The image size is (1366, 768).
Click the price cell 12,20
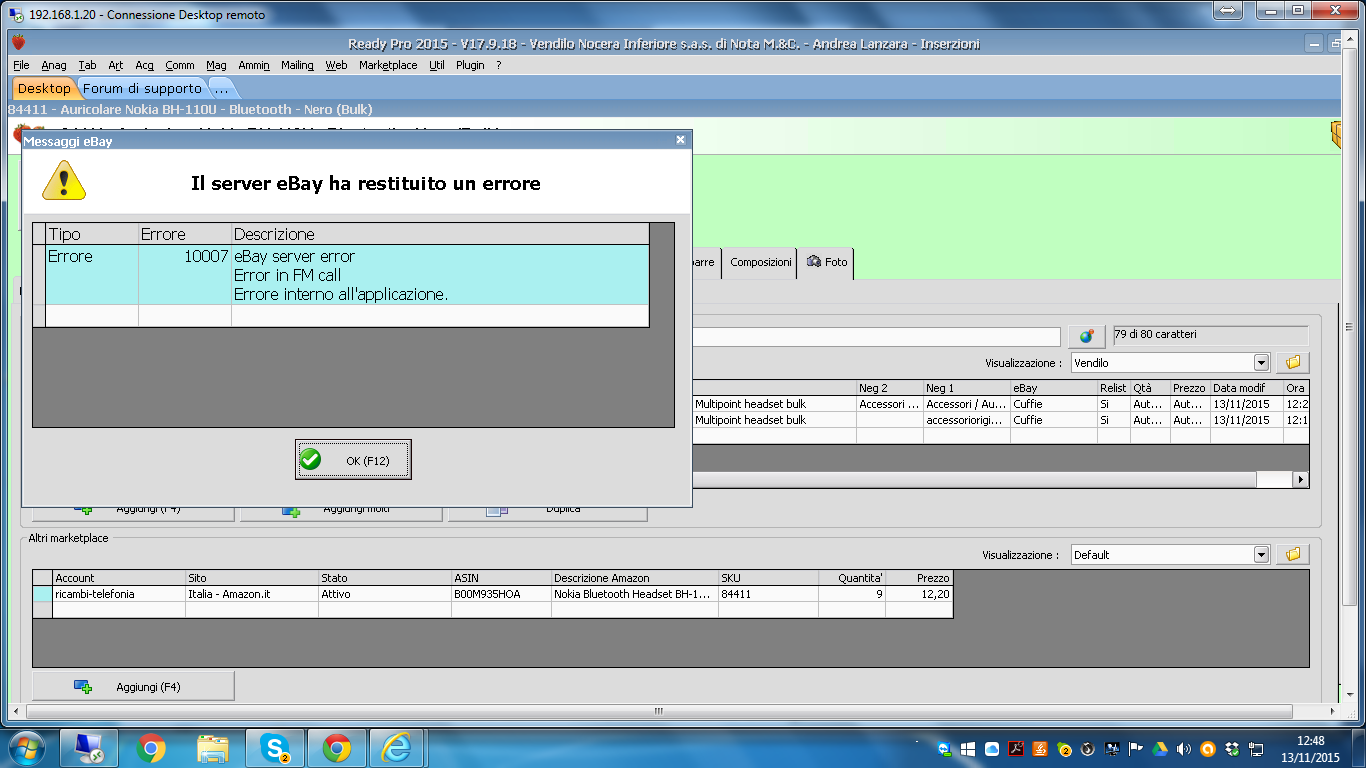(x=919, y=594)
